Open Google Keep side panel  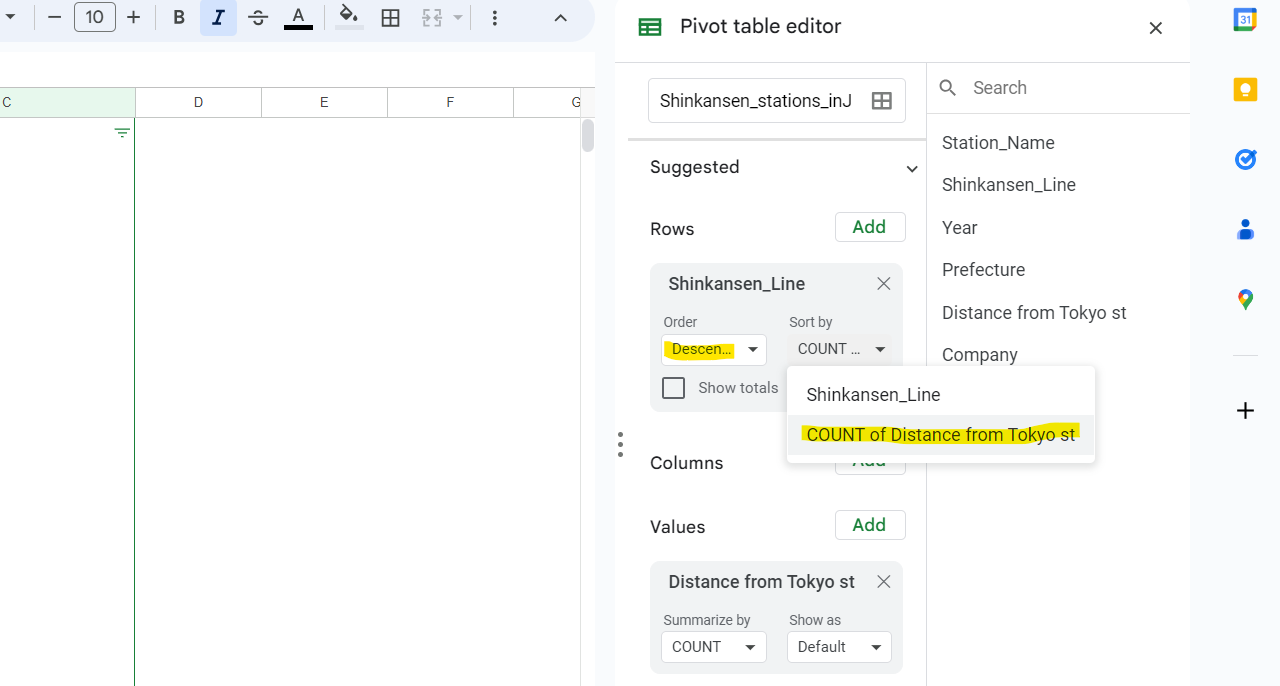pos(1245,90)
